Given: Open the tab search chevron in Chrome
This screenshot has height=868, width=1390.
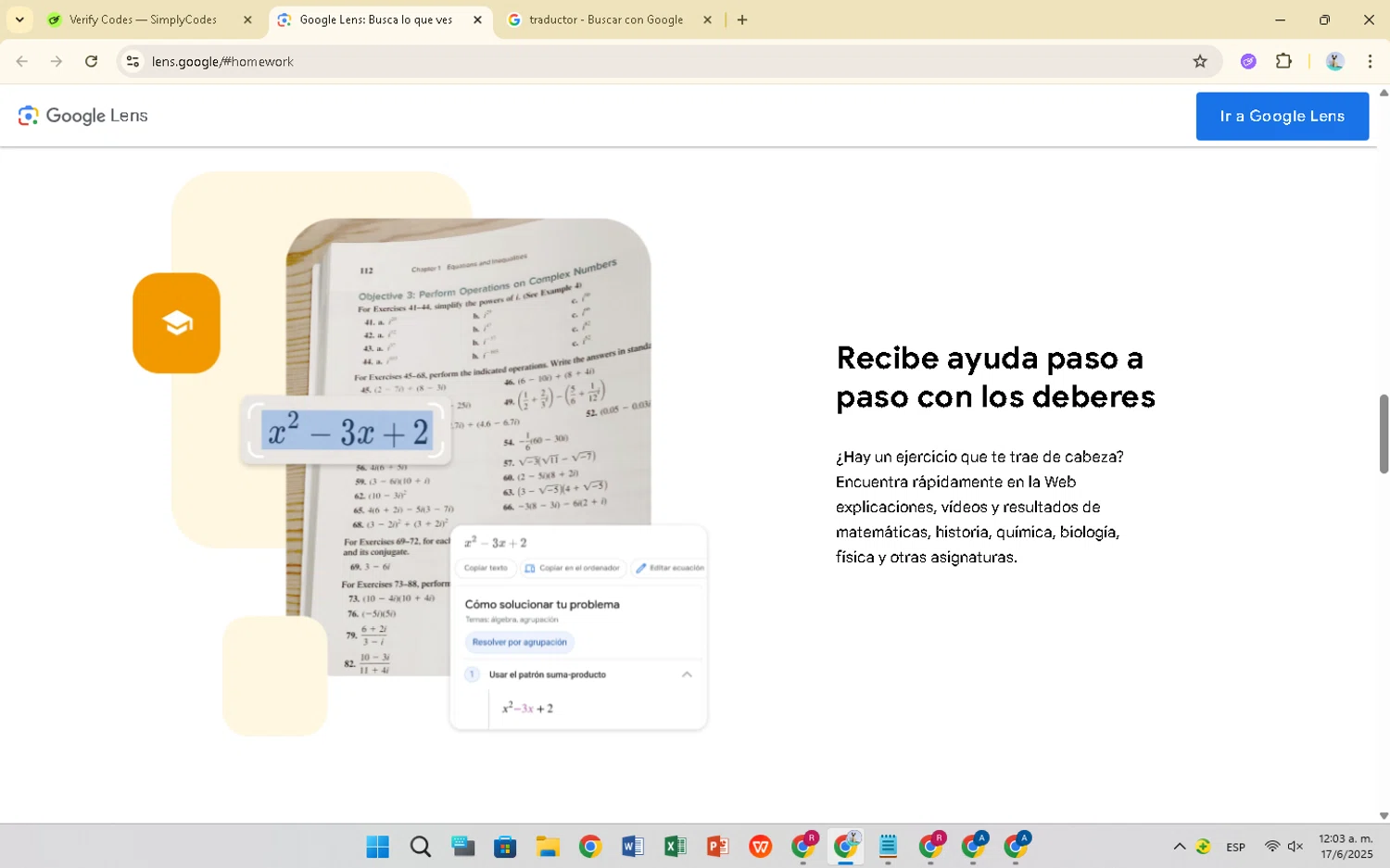Looking at the screenshot, I should (x=19, y=19).
